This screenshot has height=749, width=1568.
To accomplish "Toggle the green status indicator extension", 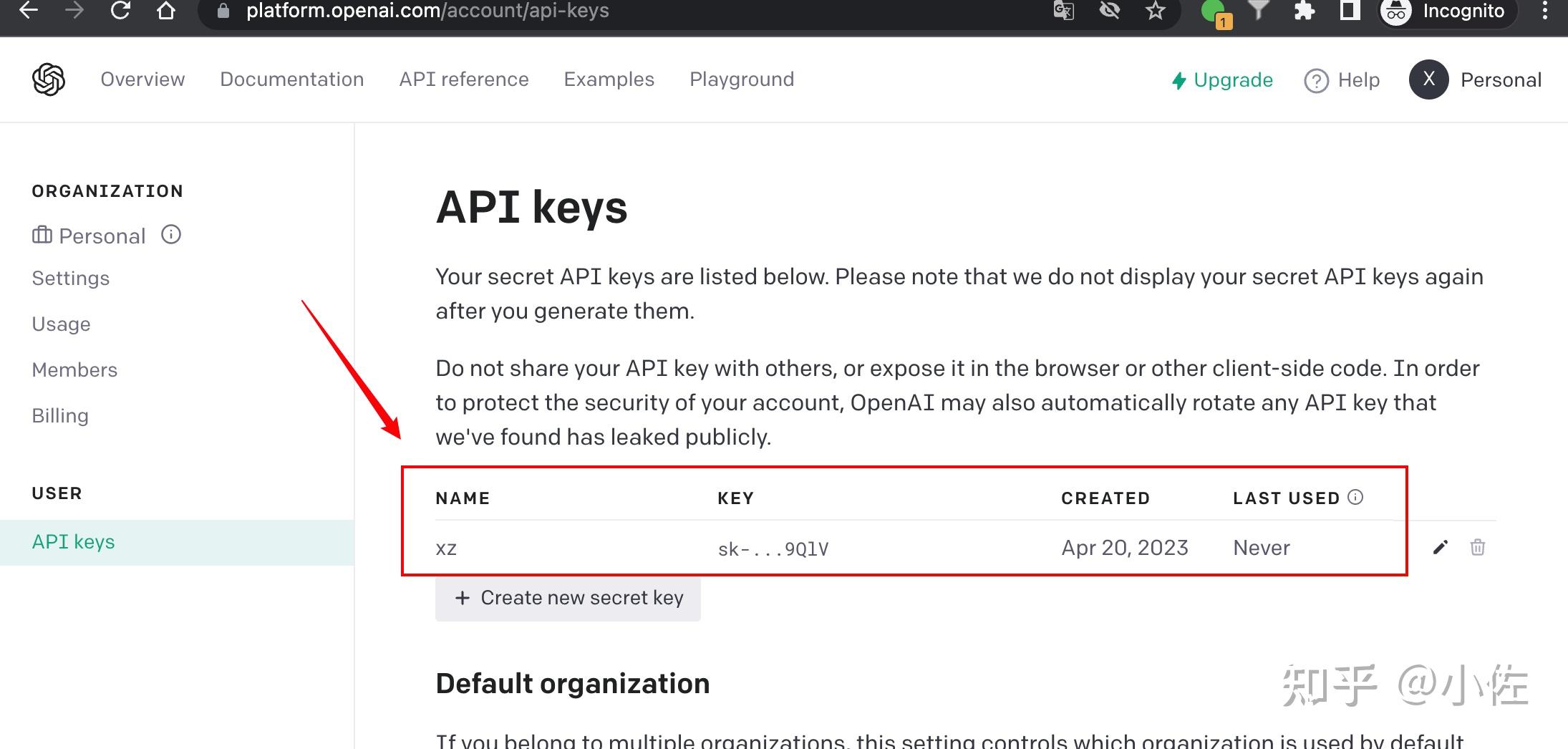I will (1211, 11).
